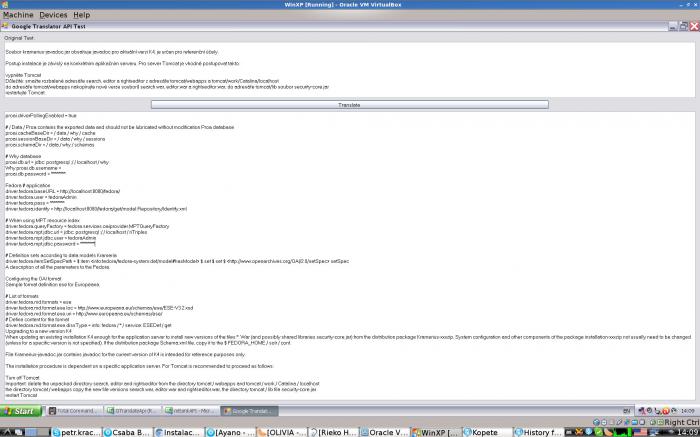
Task: Click the host panel clock 14:09
Action: pyautogui.click(x=687, y=432)
